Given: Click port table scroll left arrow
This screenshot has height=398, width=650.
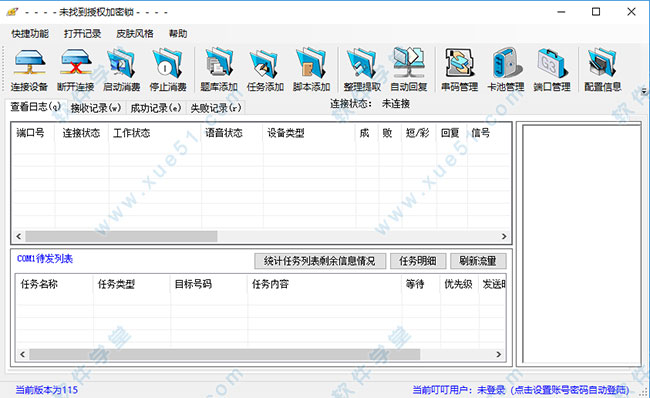Looking at the screenshot, I should (19, 236).
